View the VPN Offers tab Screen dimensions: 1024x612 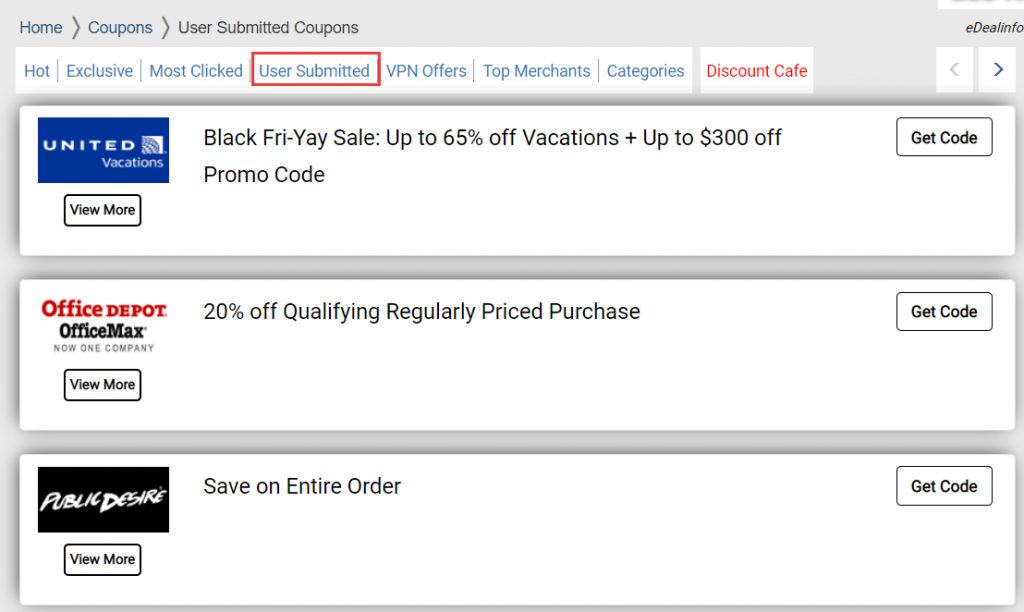[426, 71]
